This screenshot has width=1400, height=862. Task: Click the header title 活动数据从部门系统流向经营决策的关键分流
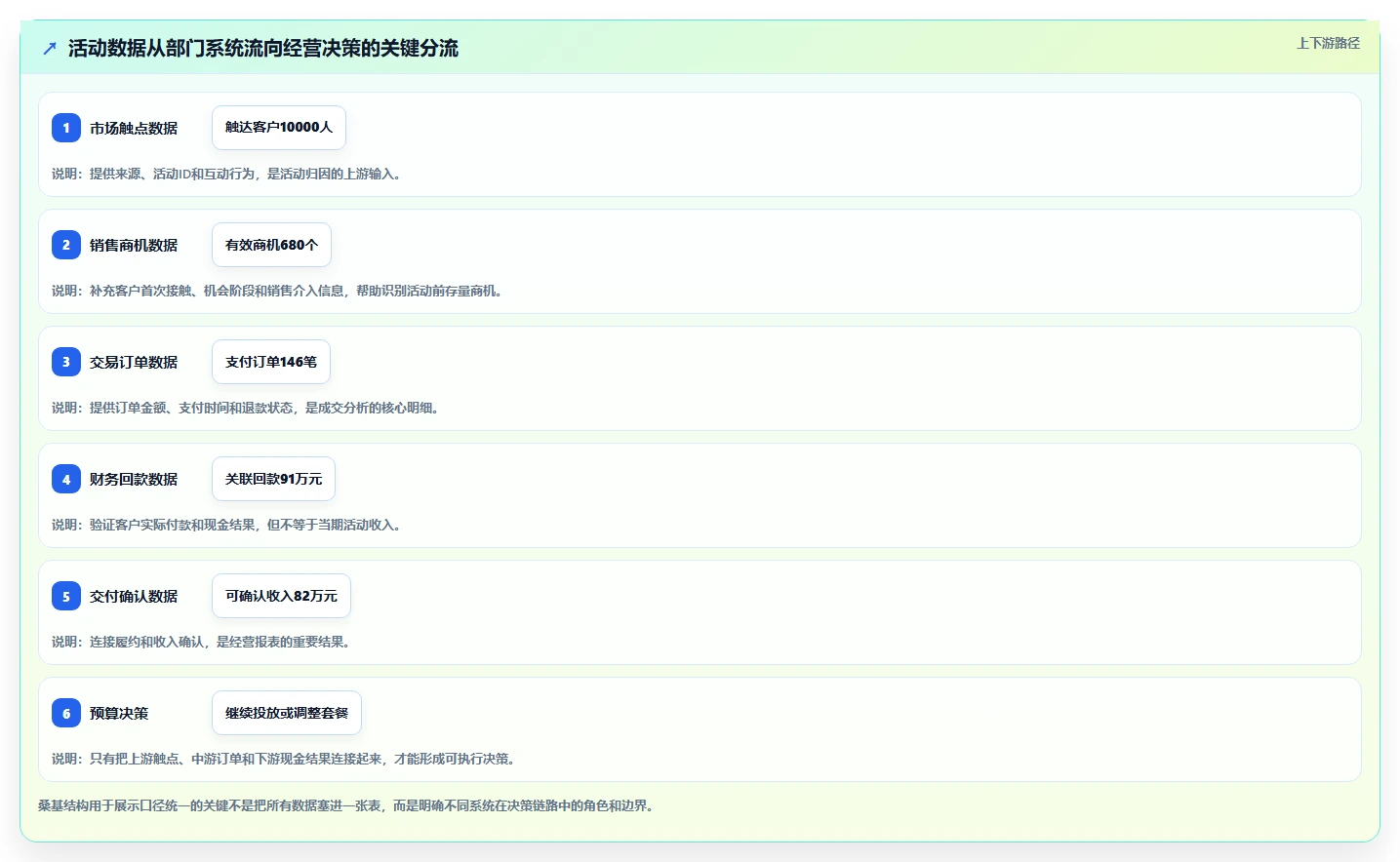(x=263, y=48)
